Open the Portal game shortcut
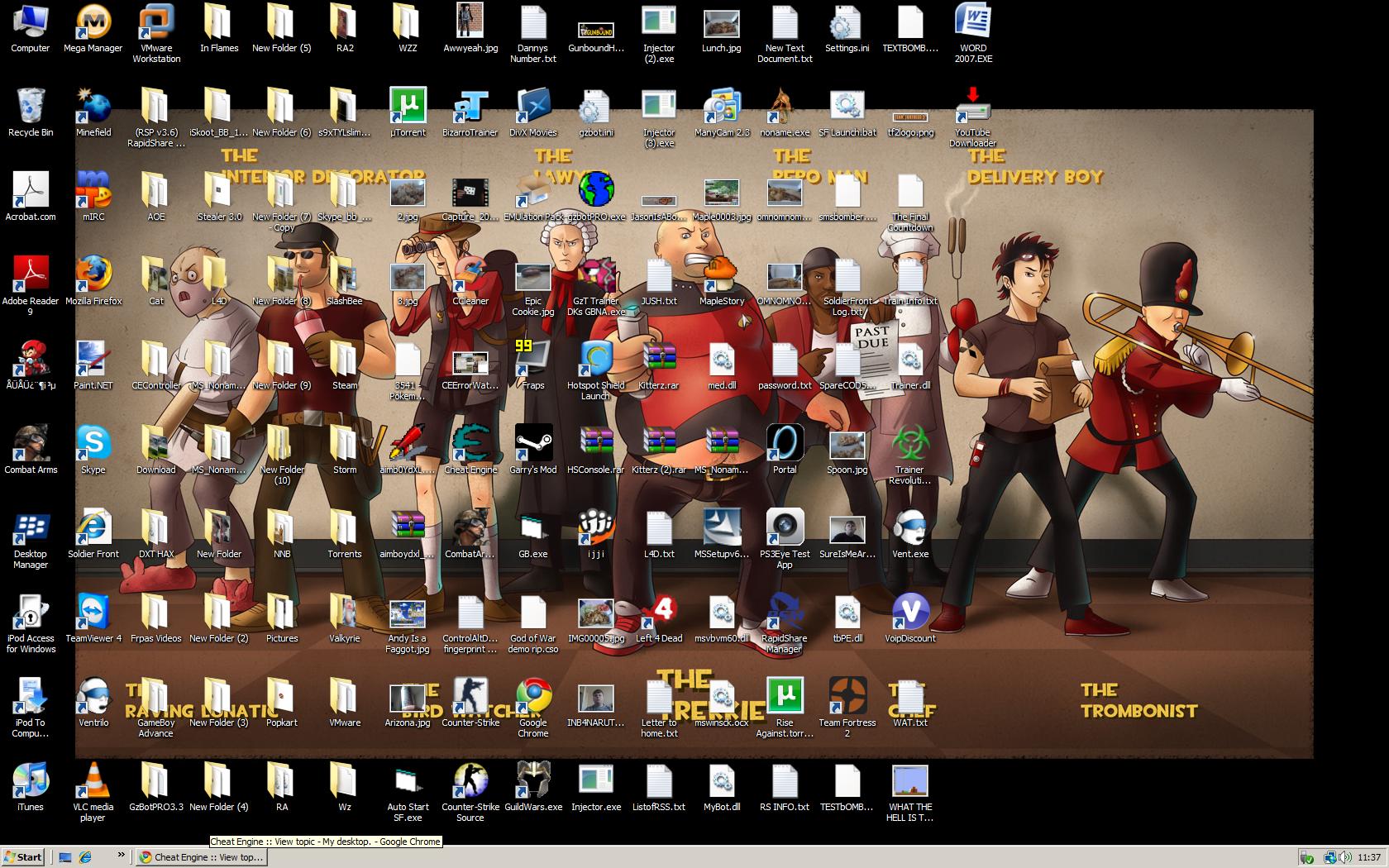Image resolution: width=1389 pixels, height=868 pixels. 785,451
